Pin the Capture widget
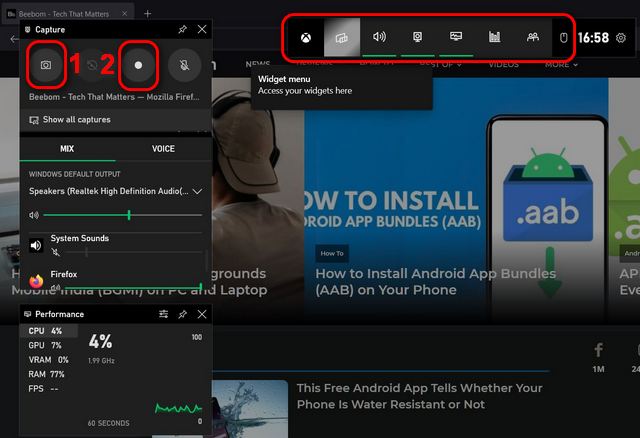640x438 pixels. pyautogui.click(x=182, y=30)
